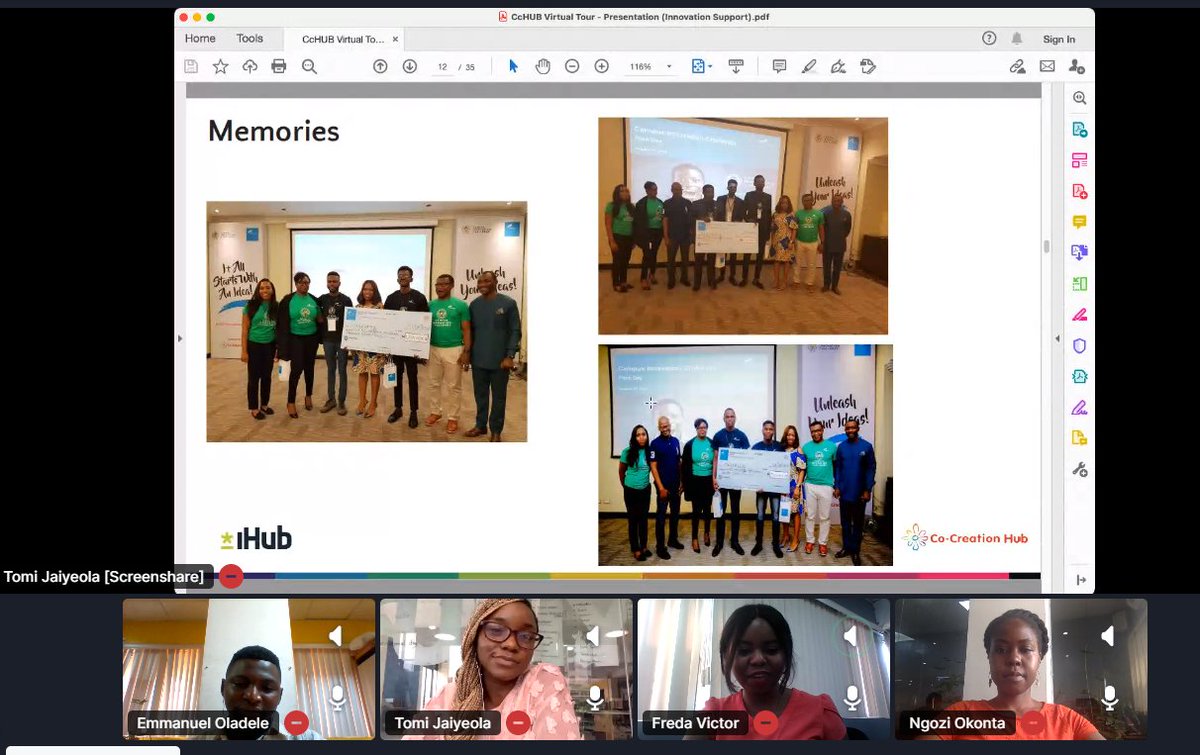
Task: Go to next page with down arrow
Action: [410, 66]
